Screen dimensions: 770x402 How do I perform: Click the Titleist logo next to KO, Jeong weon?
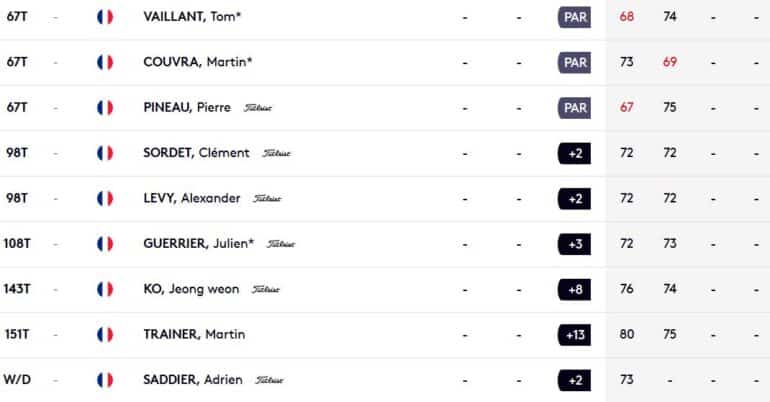tap(266, 290)
